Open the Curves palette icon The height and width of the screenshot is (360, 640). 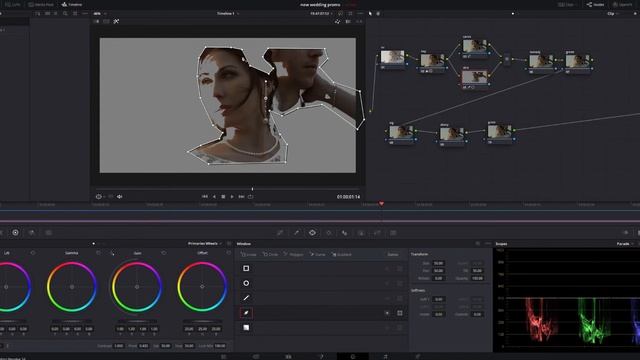280,233
